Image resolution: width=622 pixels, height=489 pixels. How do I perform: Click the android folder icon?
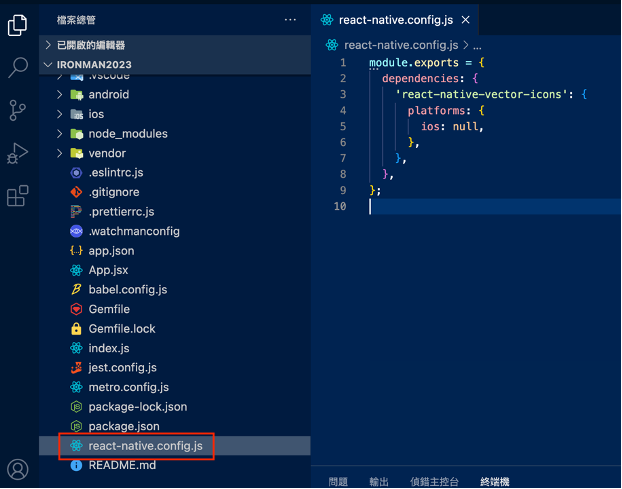coord(77,94)
